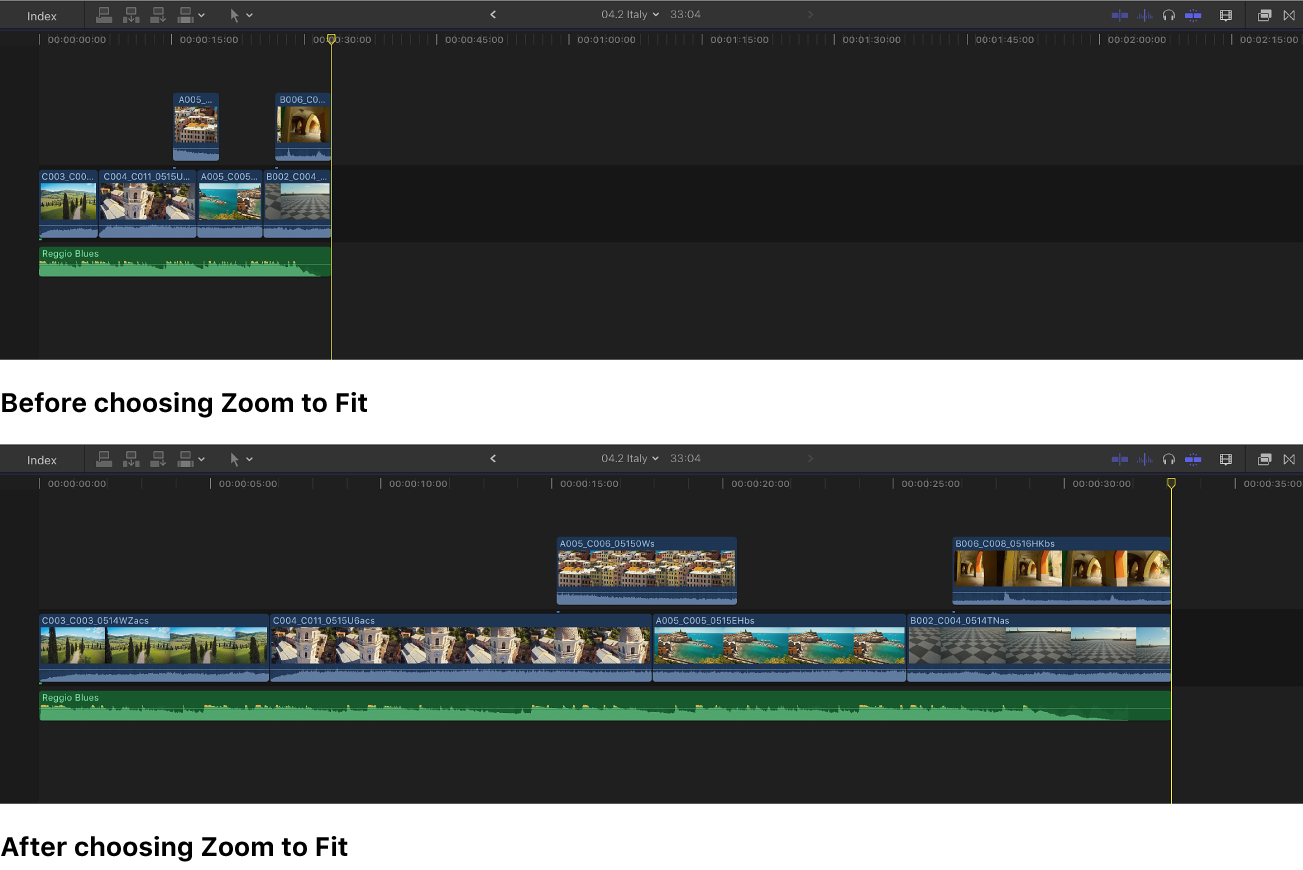Screen dimensions: 1303x870
Task: Select the Append clip tool
Action: click(x=157, y=14)
